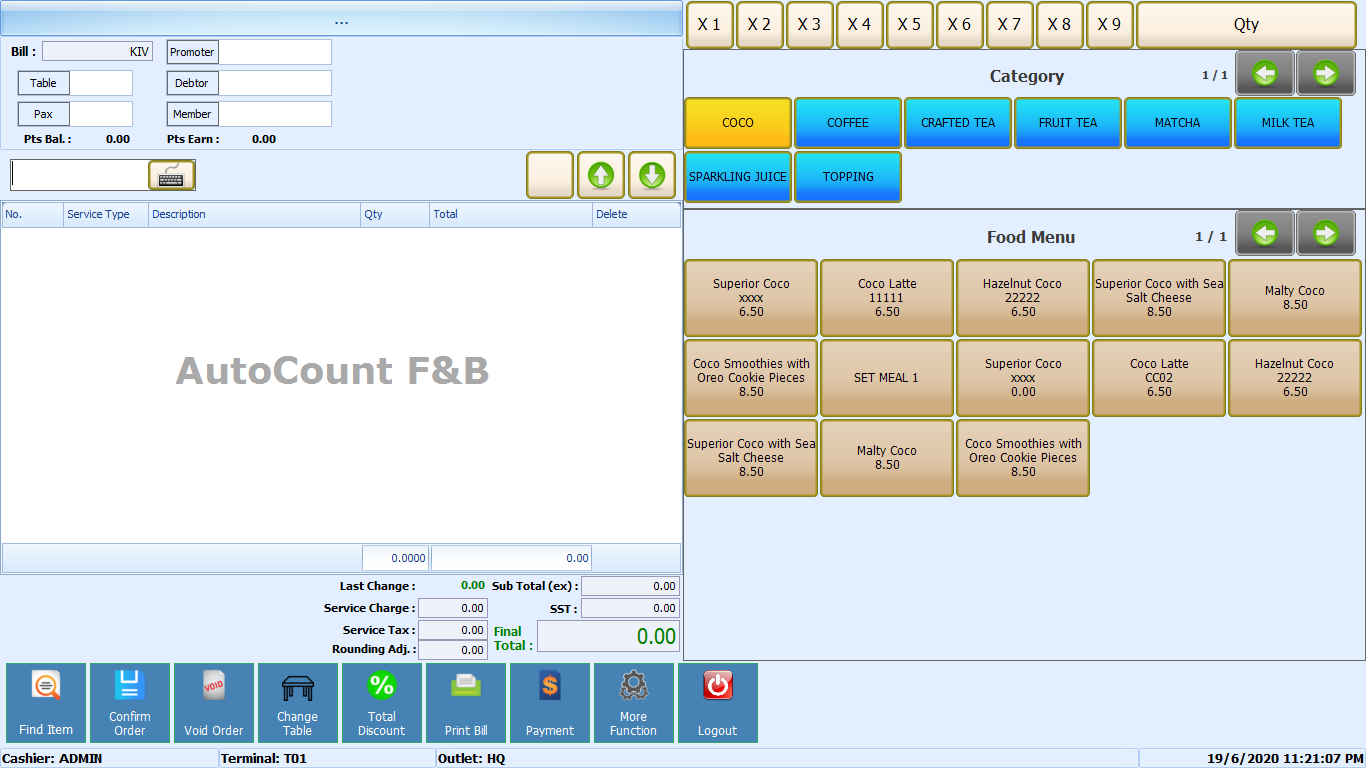Set quantity multiplier X 3
The height and width of the screenshot is (768, 1366).
tap(810, 25)
